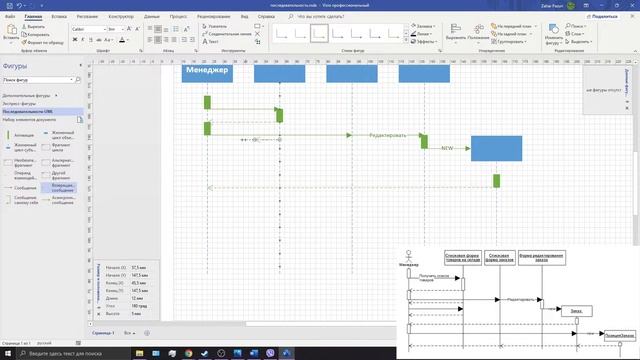The image size is (640, 360).
Task: Open the Design (Конструктор) tab
Action: tap(121, 16)
